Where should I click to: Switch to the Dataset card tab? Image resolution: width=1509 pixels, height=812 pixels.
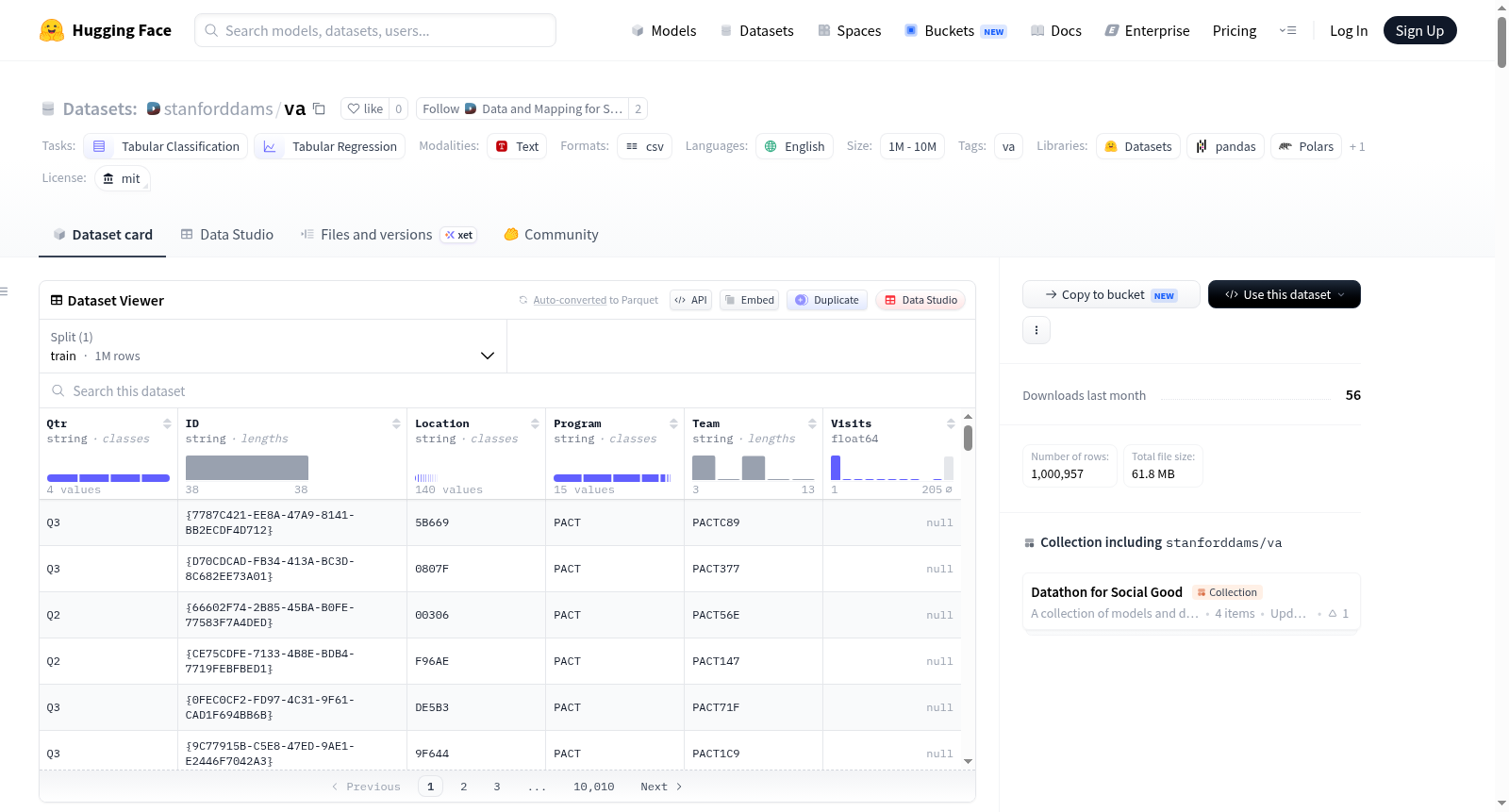[x=103, y=235]
